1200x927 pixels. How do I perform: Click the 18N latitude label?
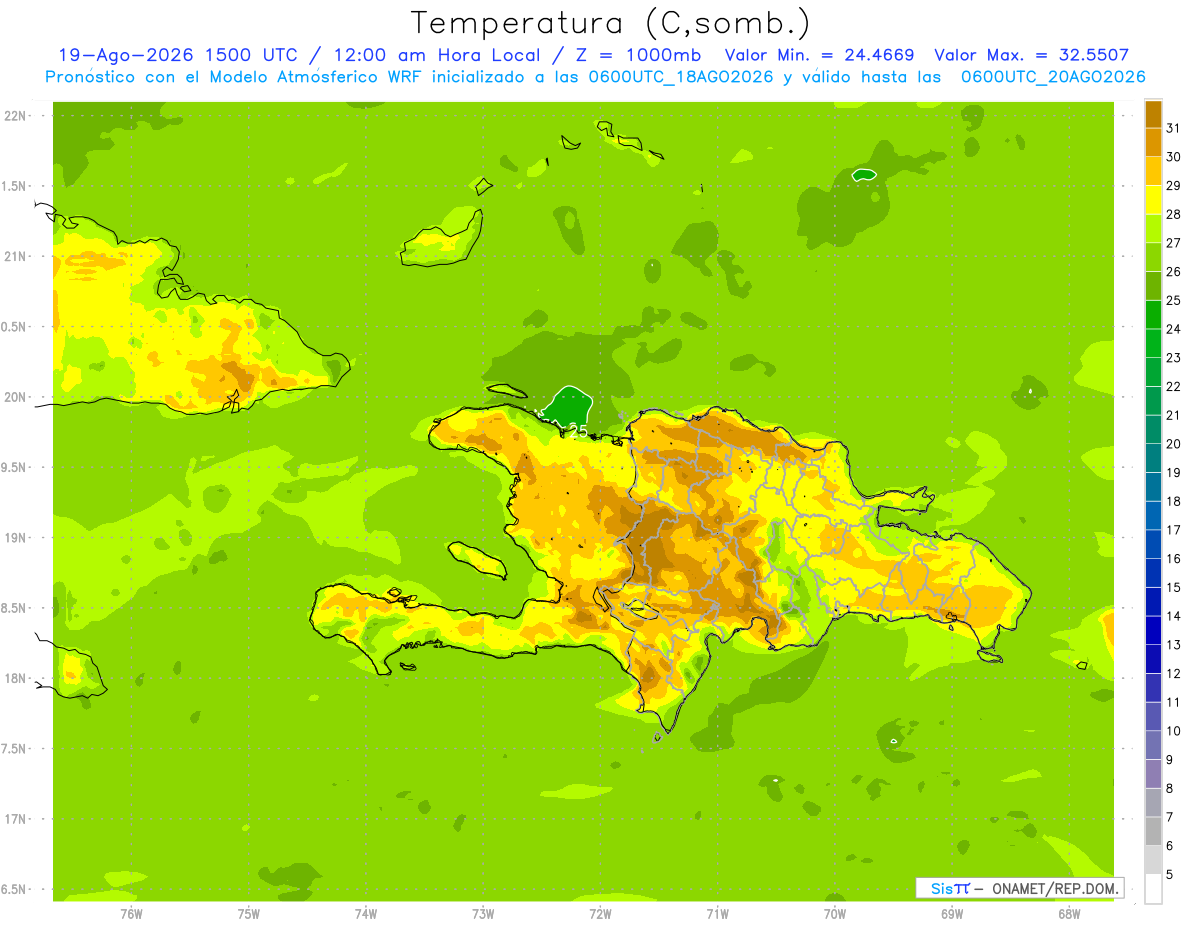click(x=16, y=678)
